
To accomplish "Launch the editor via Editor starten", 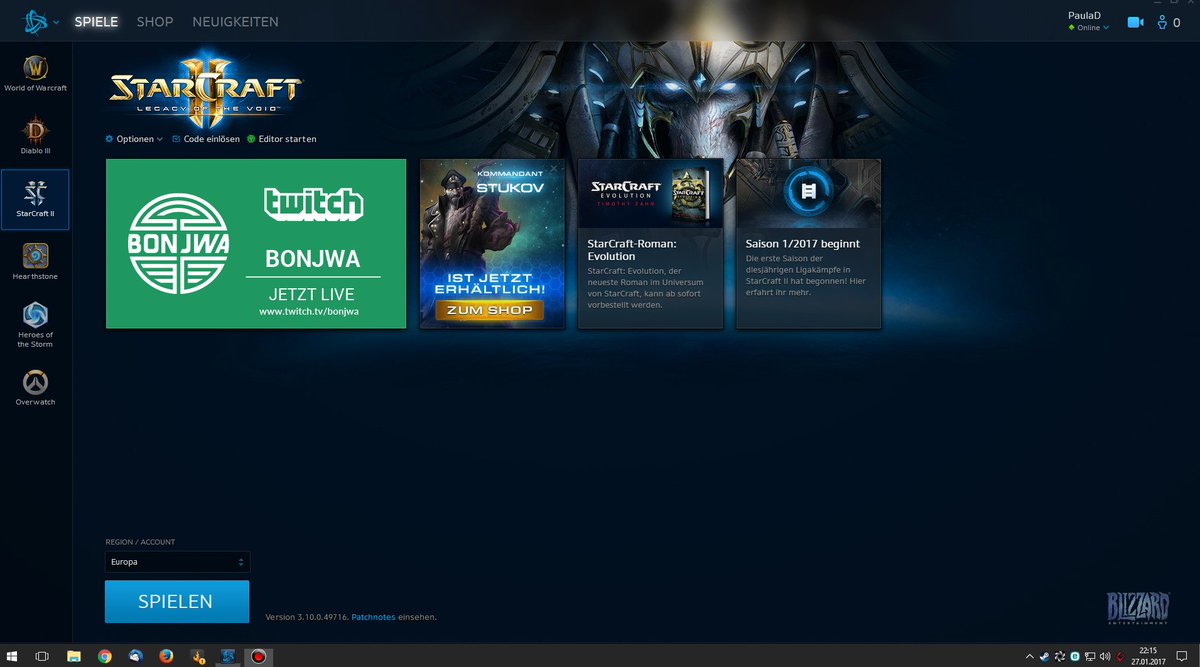I will coord(281,139).
